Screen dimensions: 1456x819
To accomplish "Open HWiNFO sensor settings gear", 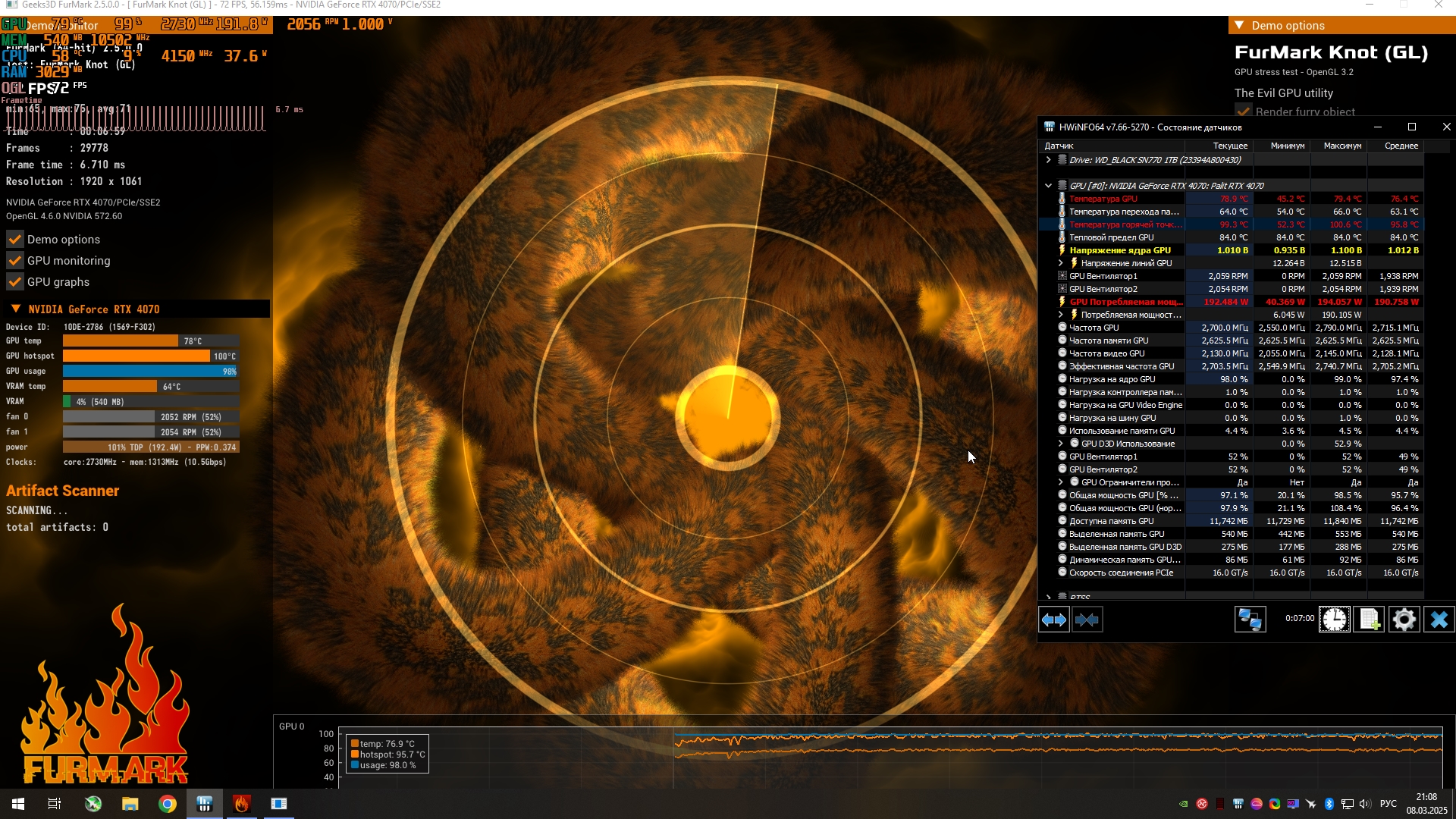I will [x=1404, y=620].
